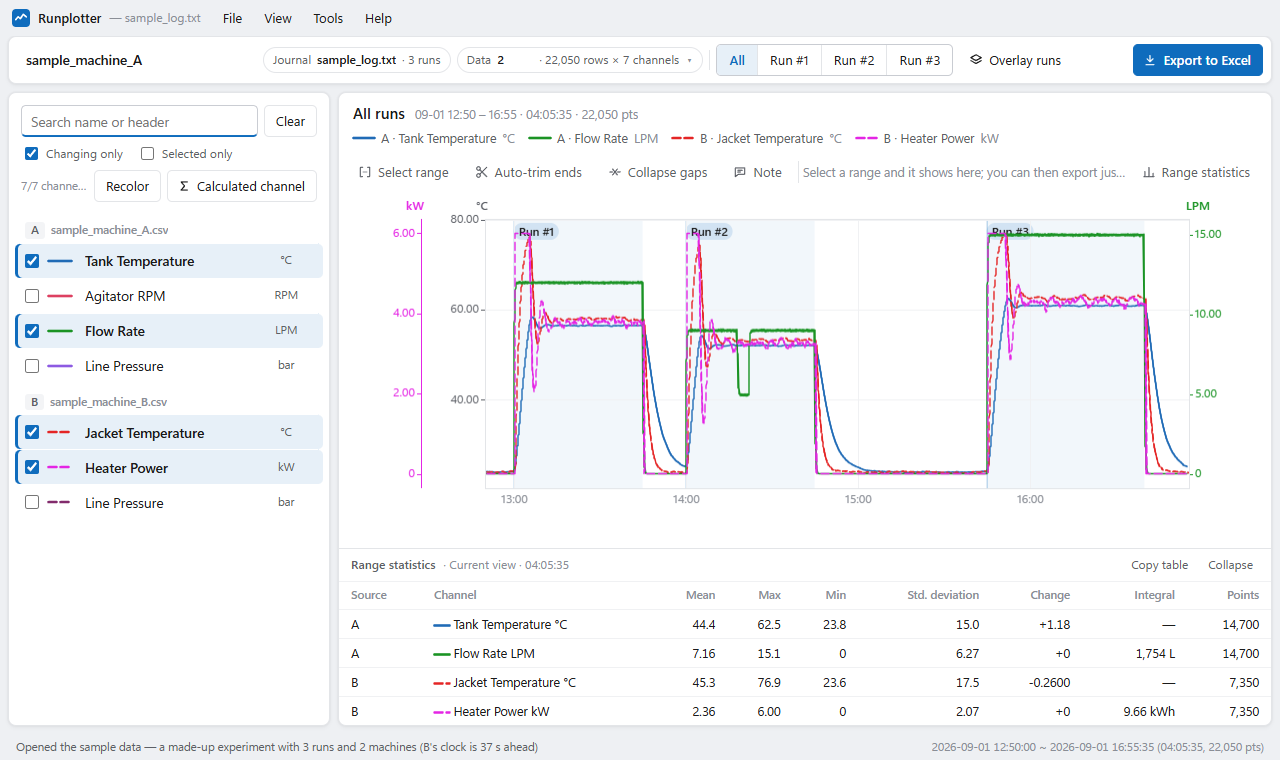Click the Note speech-bubble icon
The width and height of the screenshot is (1280, 760).
point(740,172)
